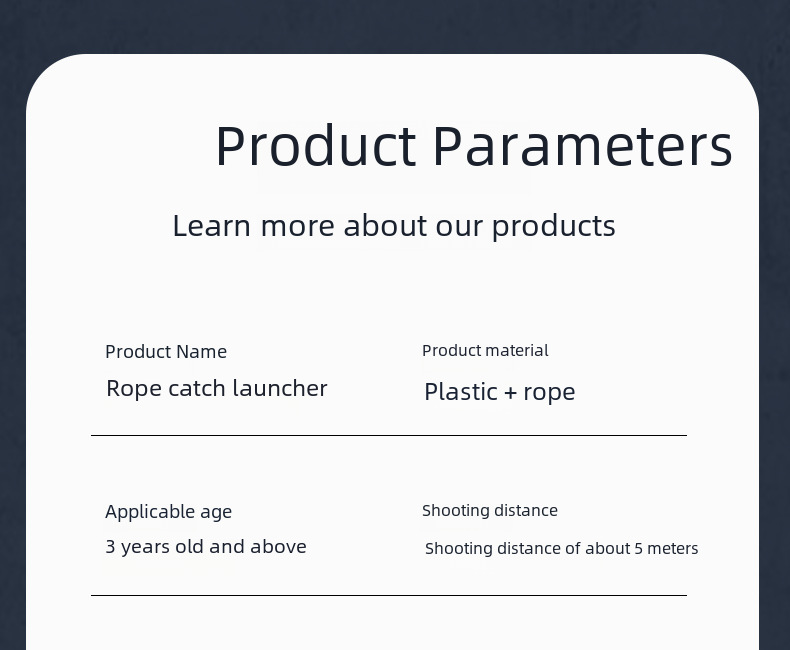790x650 pixels.
Task: Click the 'Plastic + rope' value text
Action: (x=499, y=392)
